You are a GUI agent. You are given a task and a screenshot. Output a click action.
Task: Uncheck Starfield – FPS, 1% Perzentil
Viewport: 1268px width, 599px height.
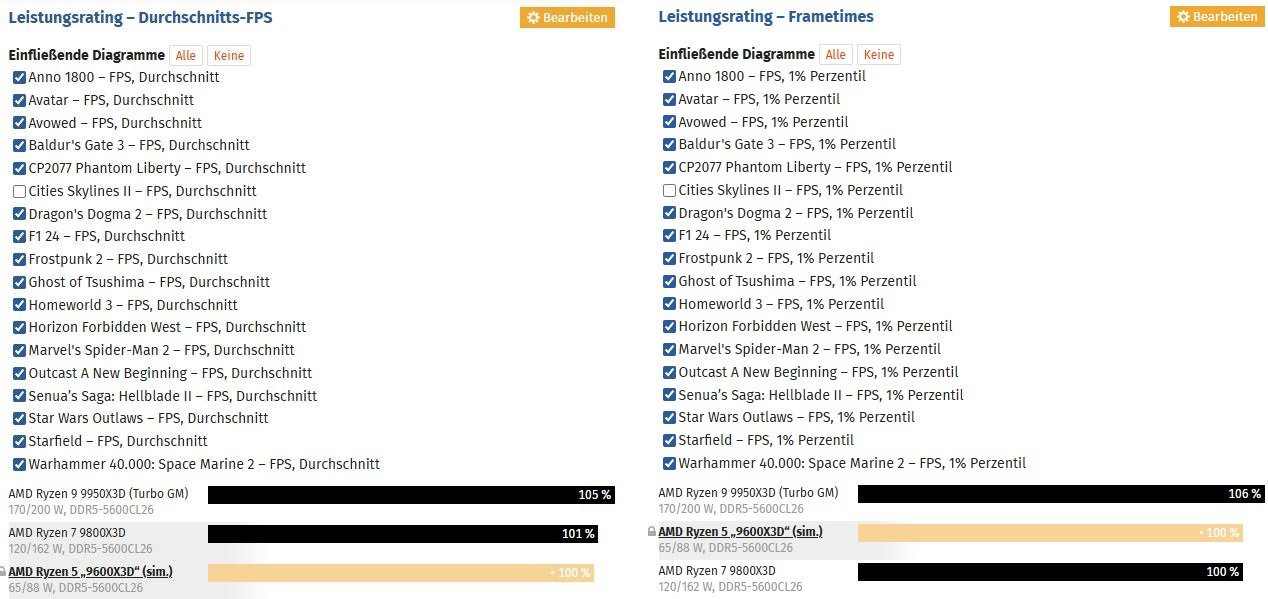click(670, 440)
